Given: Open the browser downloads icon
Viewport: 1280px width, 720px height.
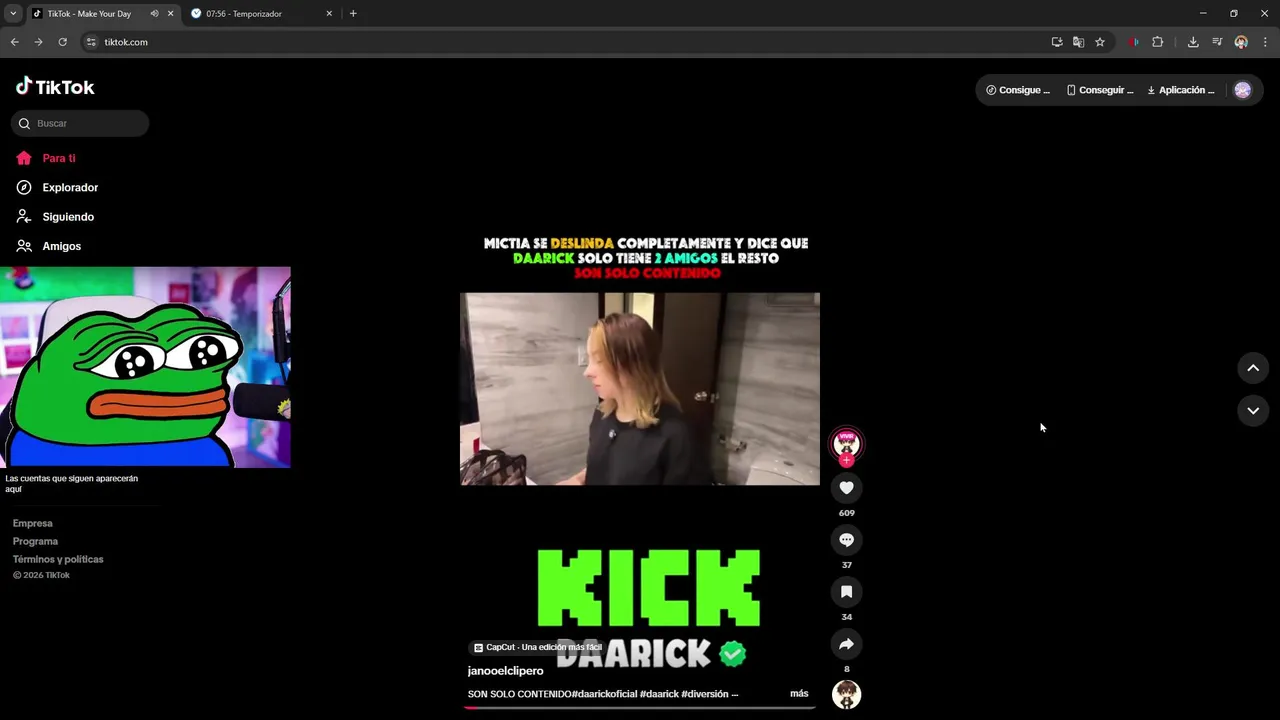Looking at the screenshot, I should click(1193, 42).
